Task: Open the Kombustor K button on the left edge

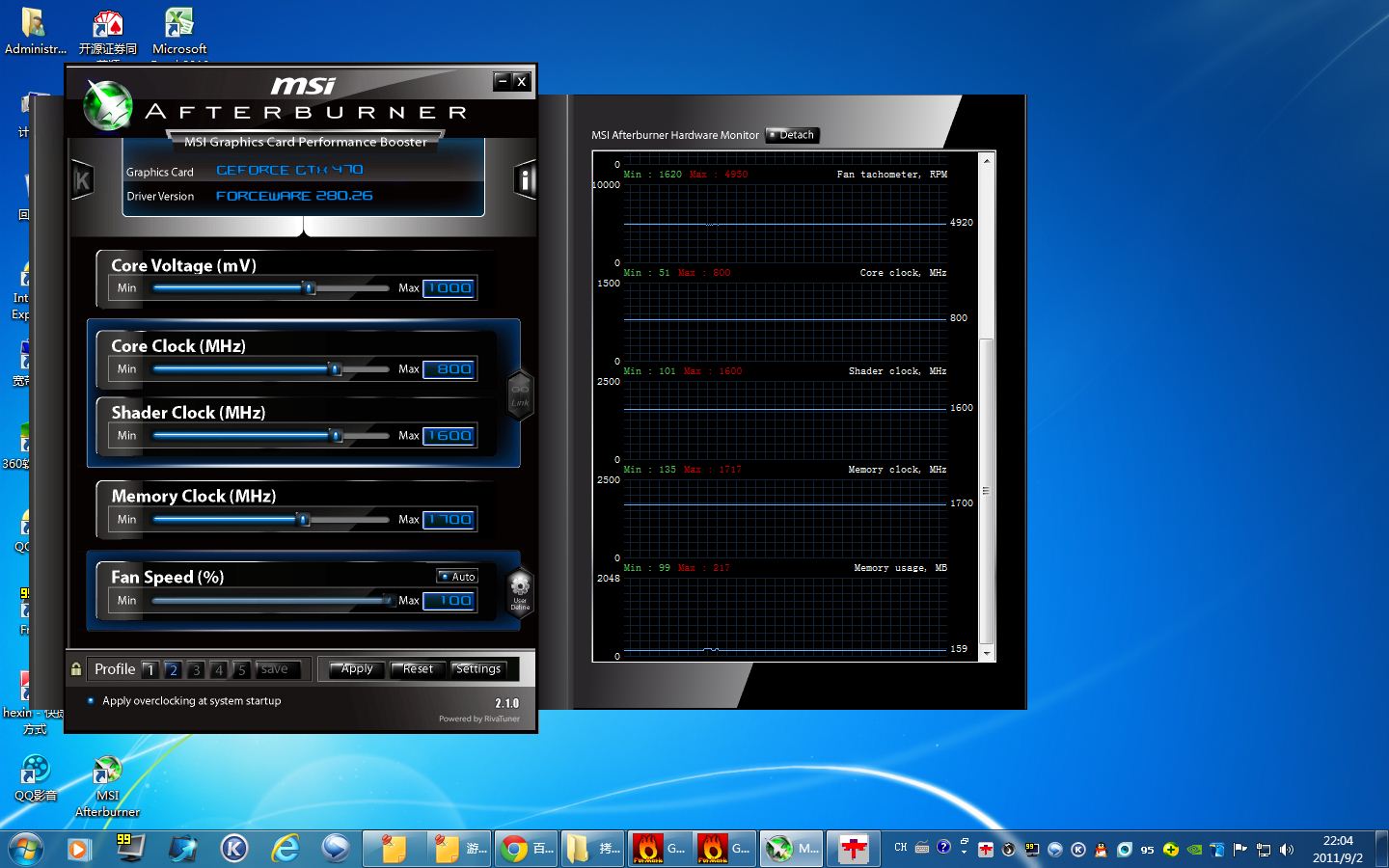Action: 82,179
